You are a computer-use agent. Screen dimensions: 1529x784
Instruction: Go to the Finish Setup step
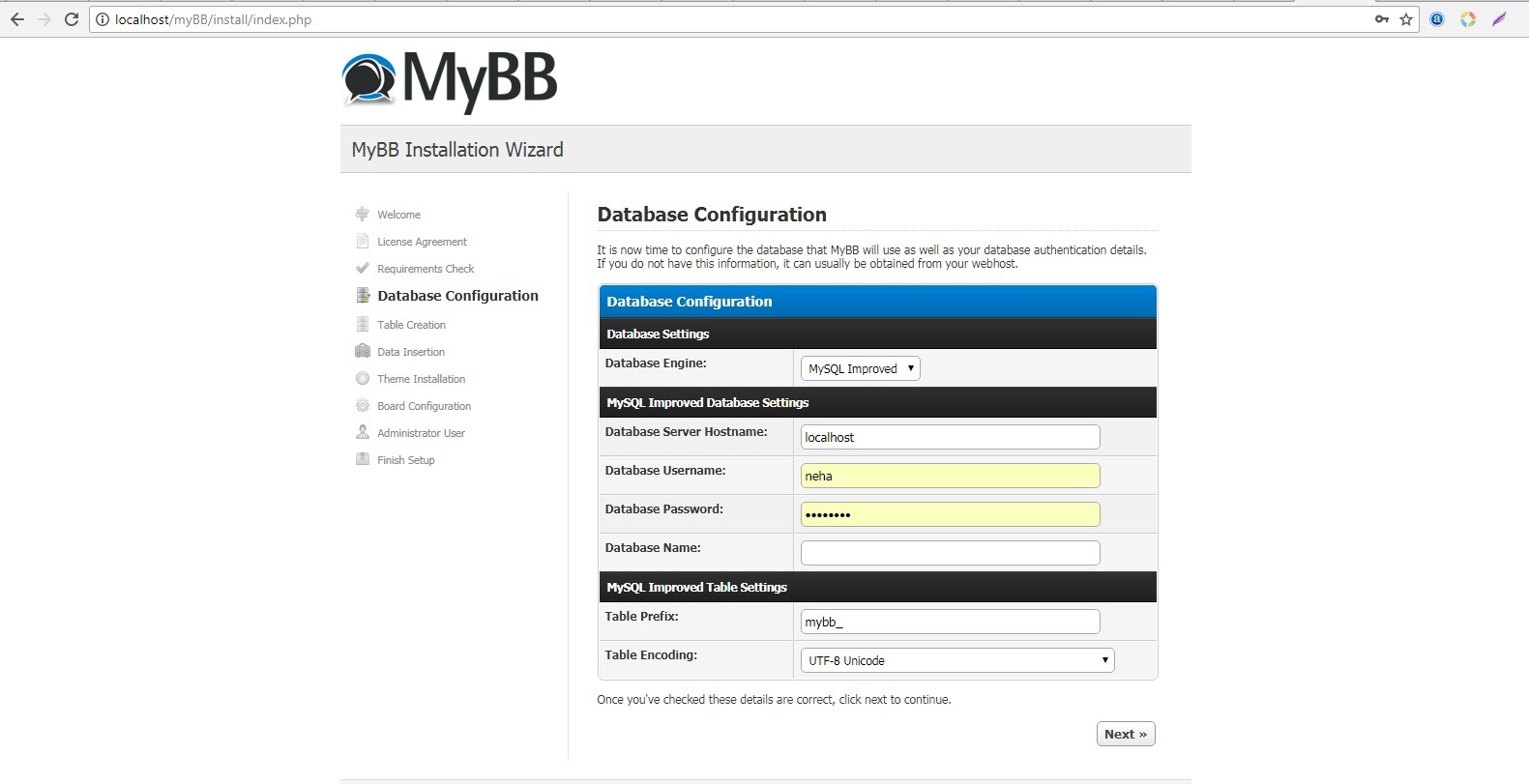click(406, 460)
